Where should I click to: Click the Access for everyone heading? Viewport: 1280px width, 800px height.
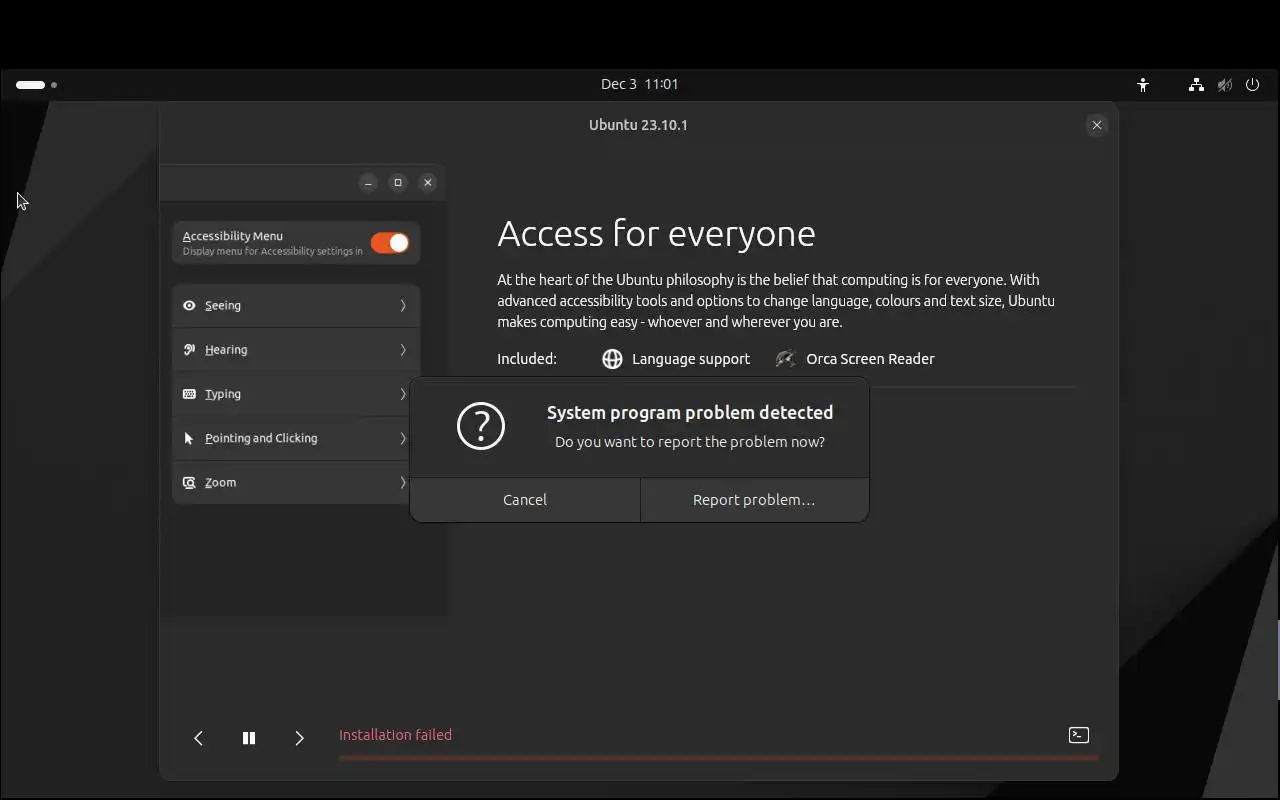[656, 233]
